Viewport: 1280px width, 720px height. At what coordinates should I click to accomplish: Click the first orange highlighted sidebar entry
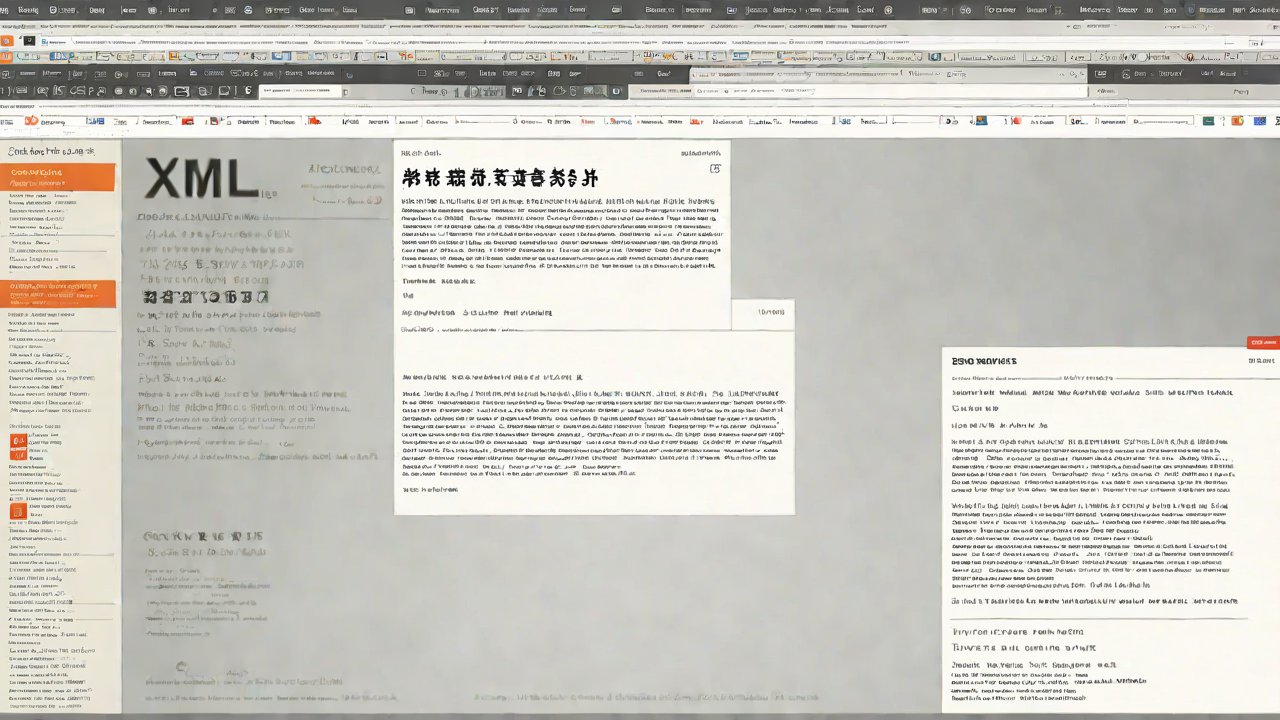(x=58, y=177)
